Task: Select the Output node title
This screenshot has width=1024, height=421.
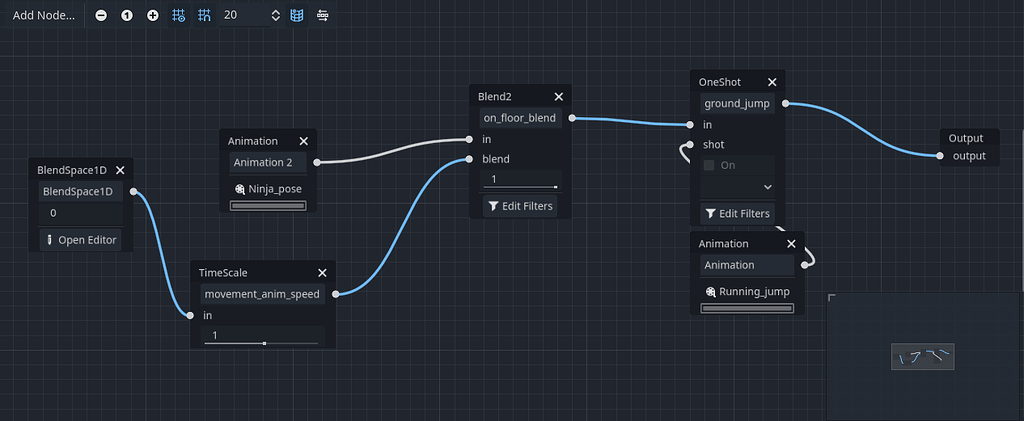Action: tap(966, 138)
